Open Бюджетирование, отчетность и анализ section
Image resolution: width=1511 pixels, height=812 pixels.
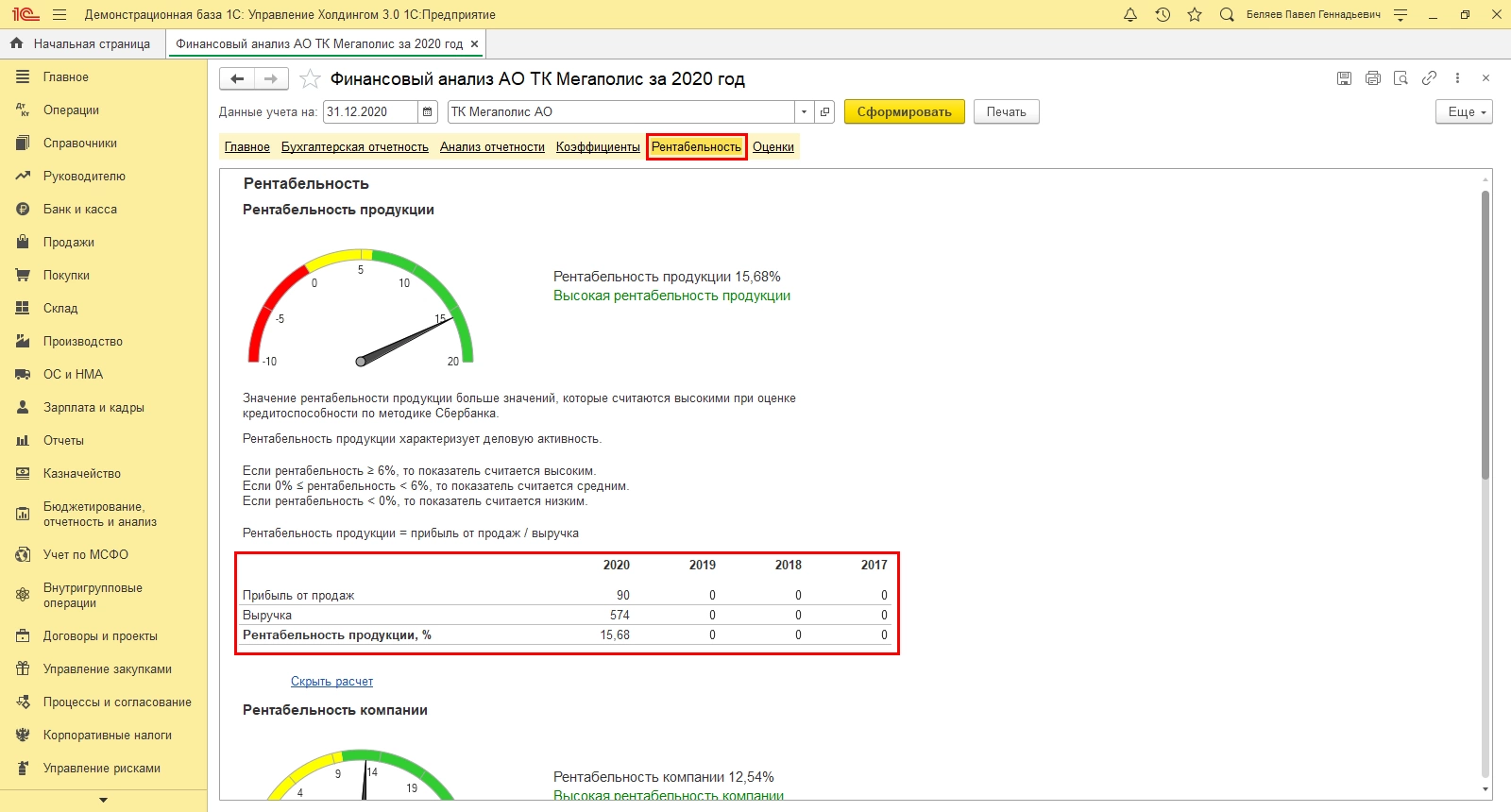[x=104, y=515]
